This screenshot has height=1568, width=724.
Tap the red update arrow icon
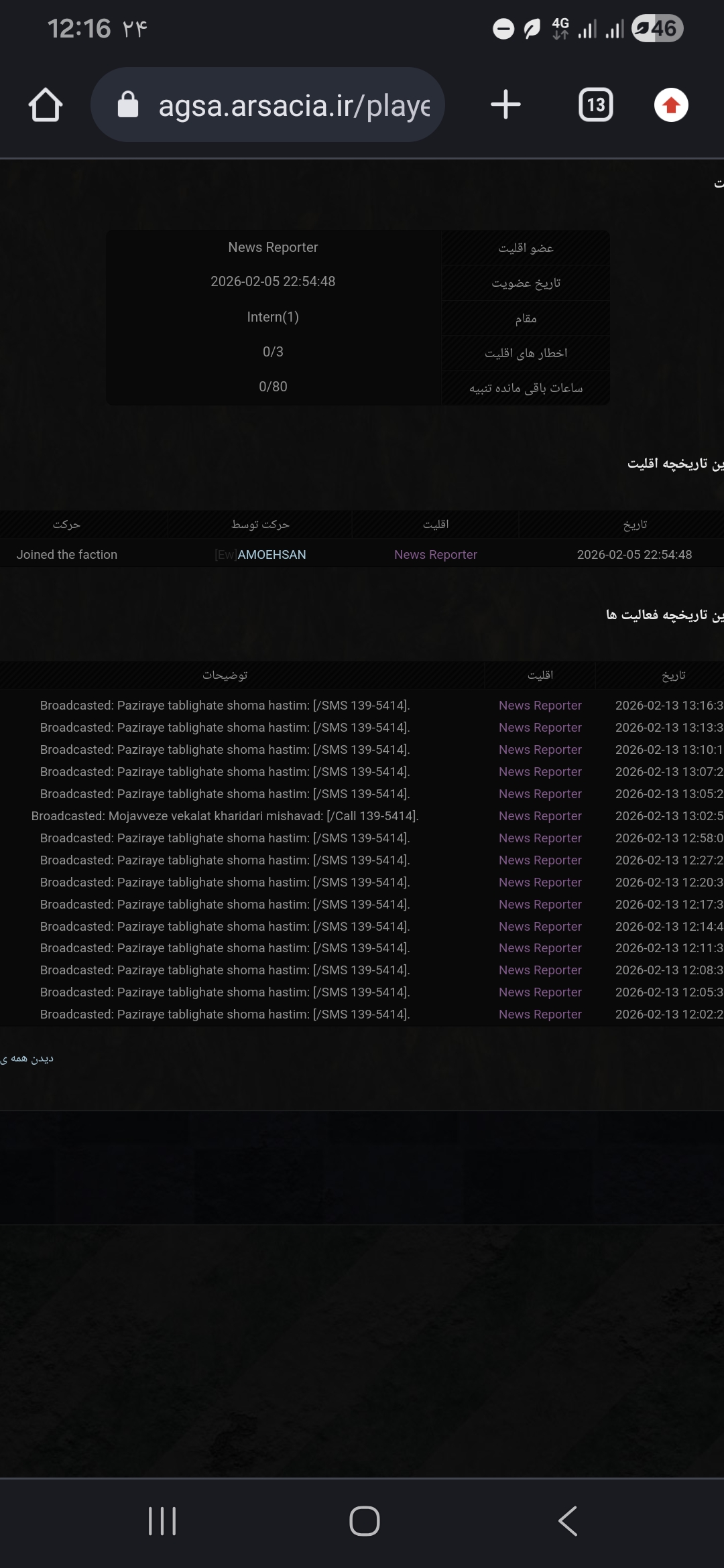click(x=671, y=105)
